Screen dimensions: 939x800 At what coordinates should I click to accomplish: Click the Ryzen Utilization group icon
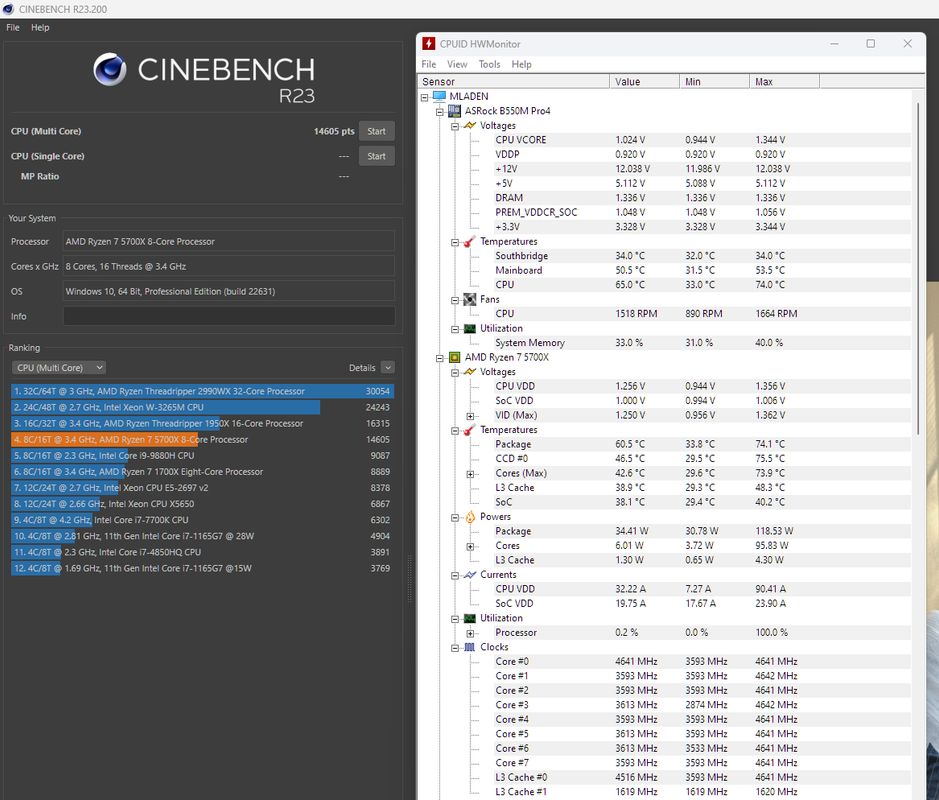[x=470, y=618]
